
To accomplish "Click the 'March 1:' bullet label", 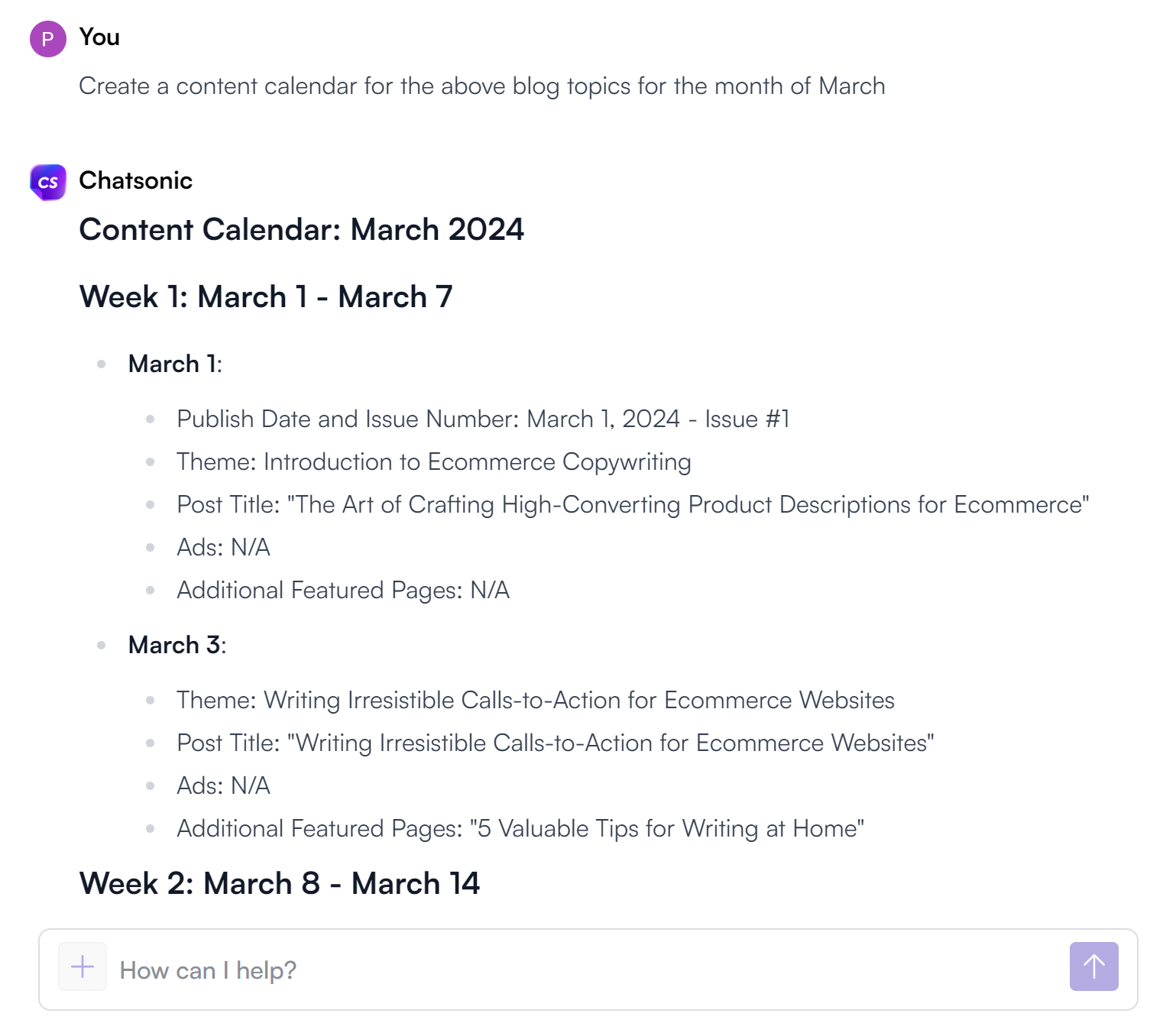I will (x=175, y=364).
